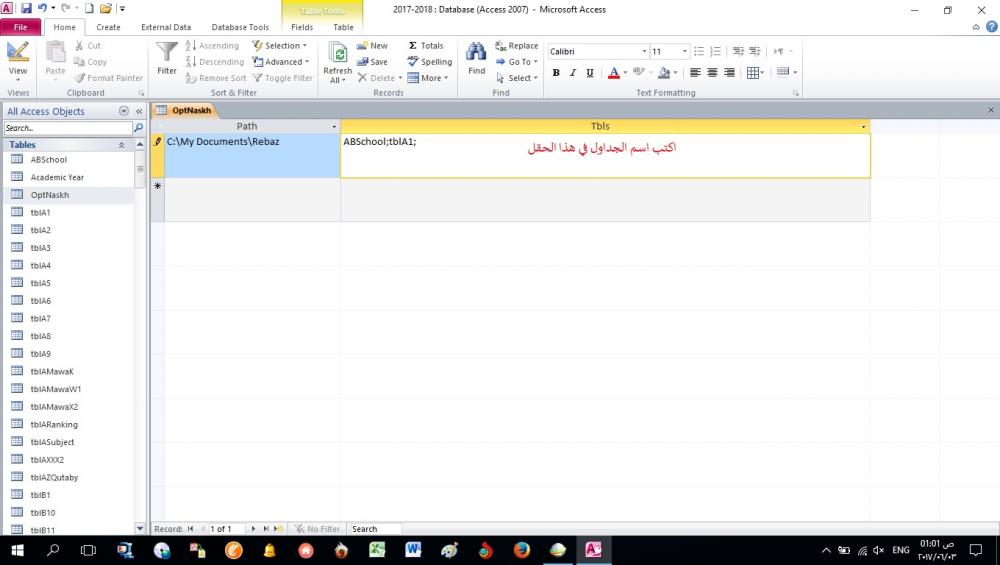Select OptNaskh document tab
The image size is (1000, 565).
[x=184, y=110]
